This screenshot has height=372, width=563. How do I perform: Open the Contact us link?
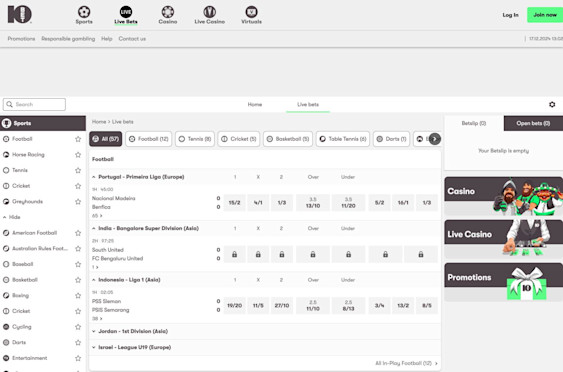click(132, 39)
